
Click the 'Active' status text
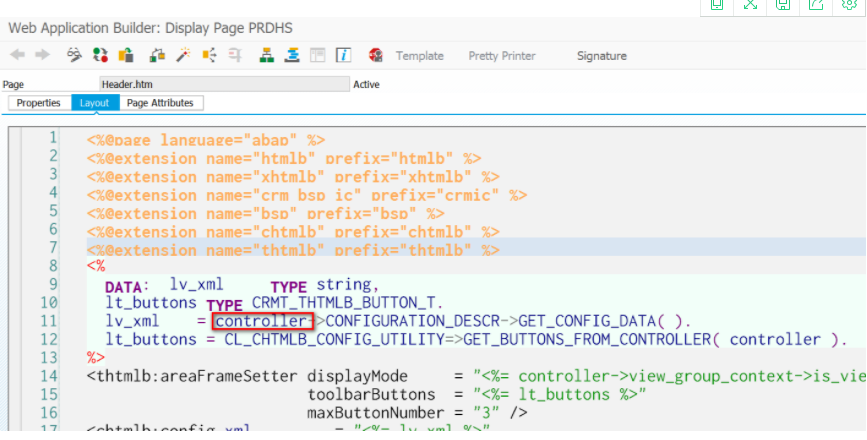pos(366,85)
